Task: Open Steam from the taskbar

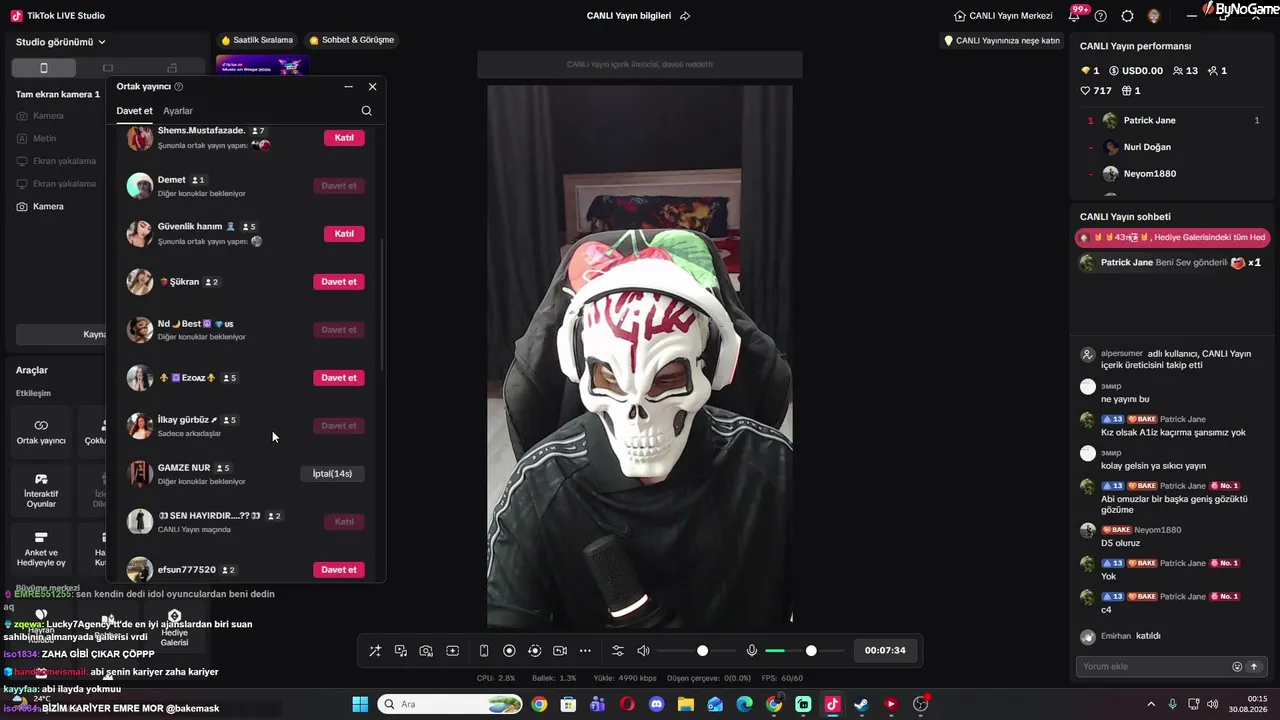Action: tap(861, 704)
